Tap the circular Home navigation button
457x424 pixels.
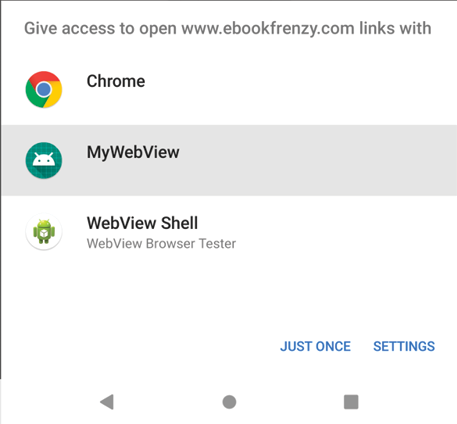(229, 402)
